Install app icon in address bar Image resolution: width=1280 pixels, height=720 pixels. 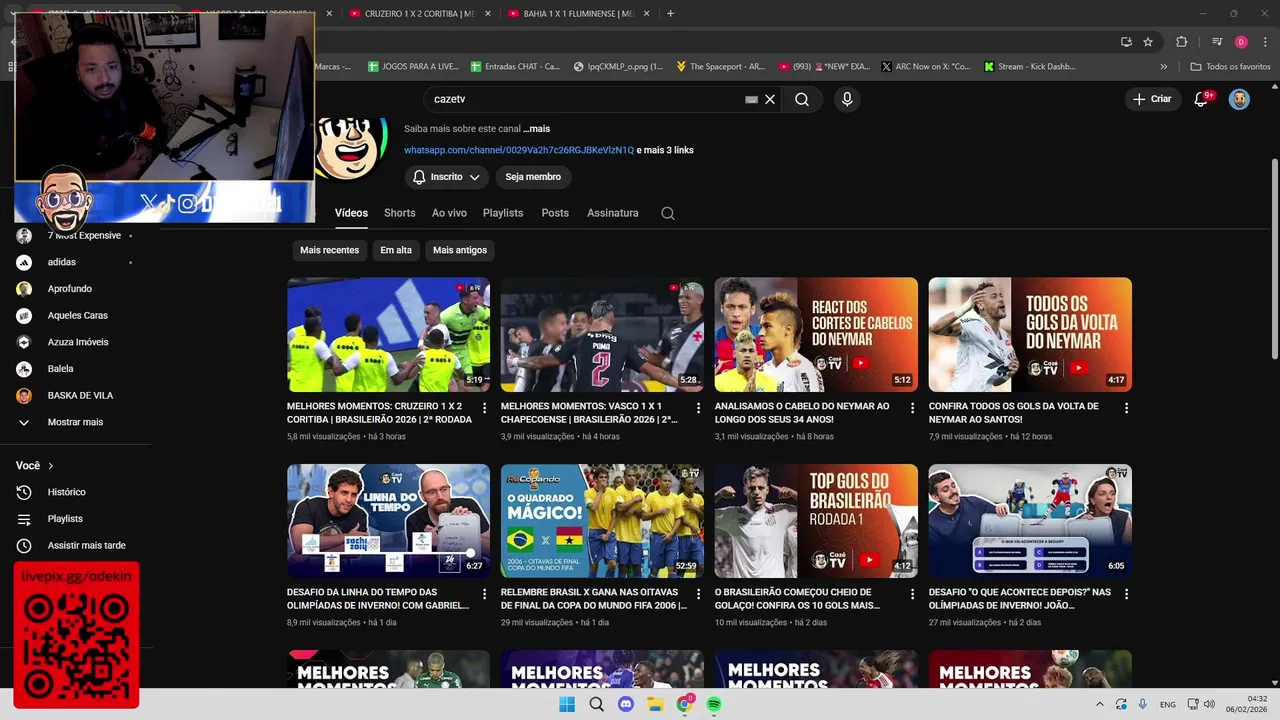(x=1126, y=42)
